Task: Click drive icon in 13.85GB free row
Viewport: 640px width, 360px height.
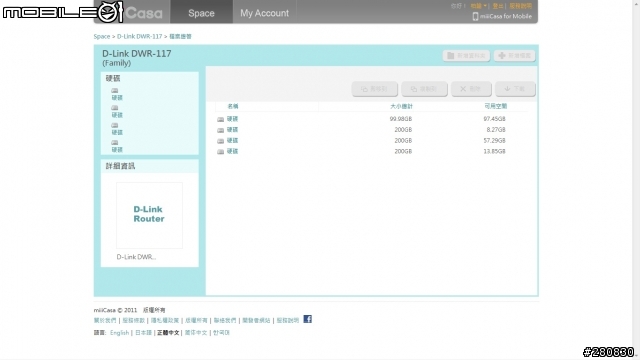Action: 220,151
